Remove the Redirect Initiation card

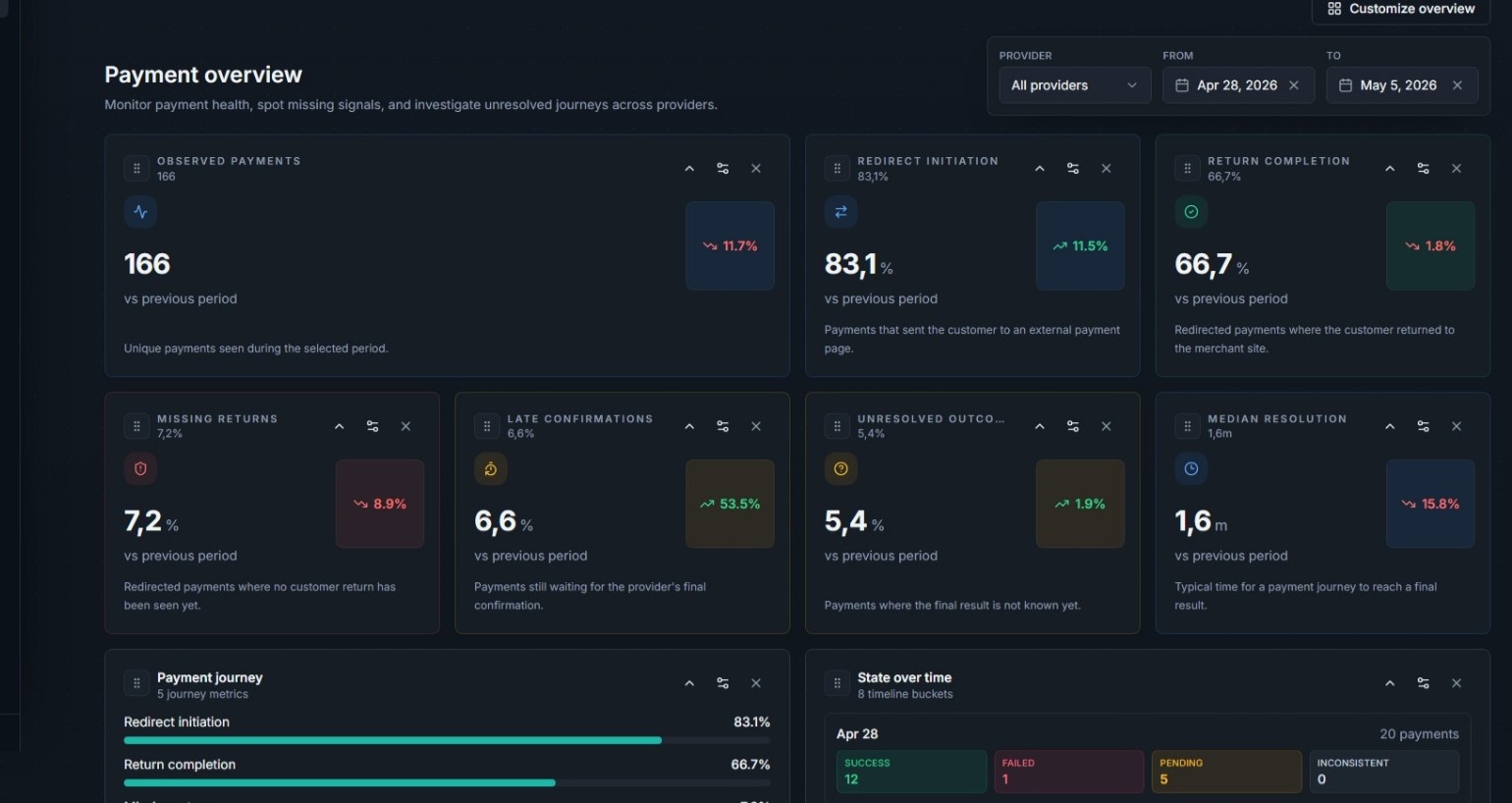click(x=1107, y=169)
